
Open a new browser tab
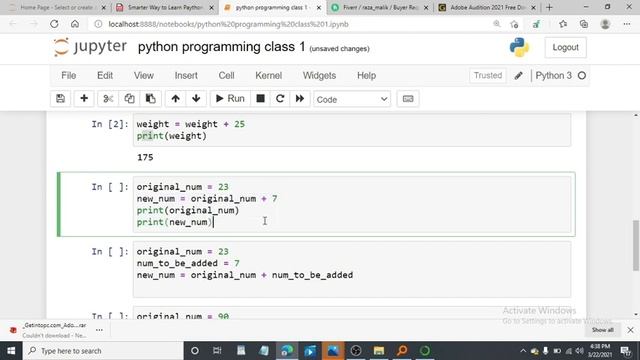549,7
